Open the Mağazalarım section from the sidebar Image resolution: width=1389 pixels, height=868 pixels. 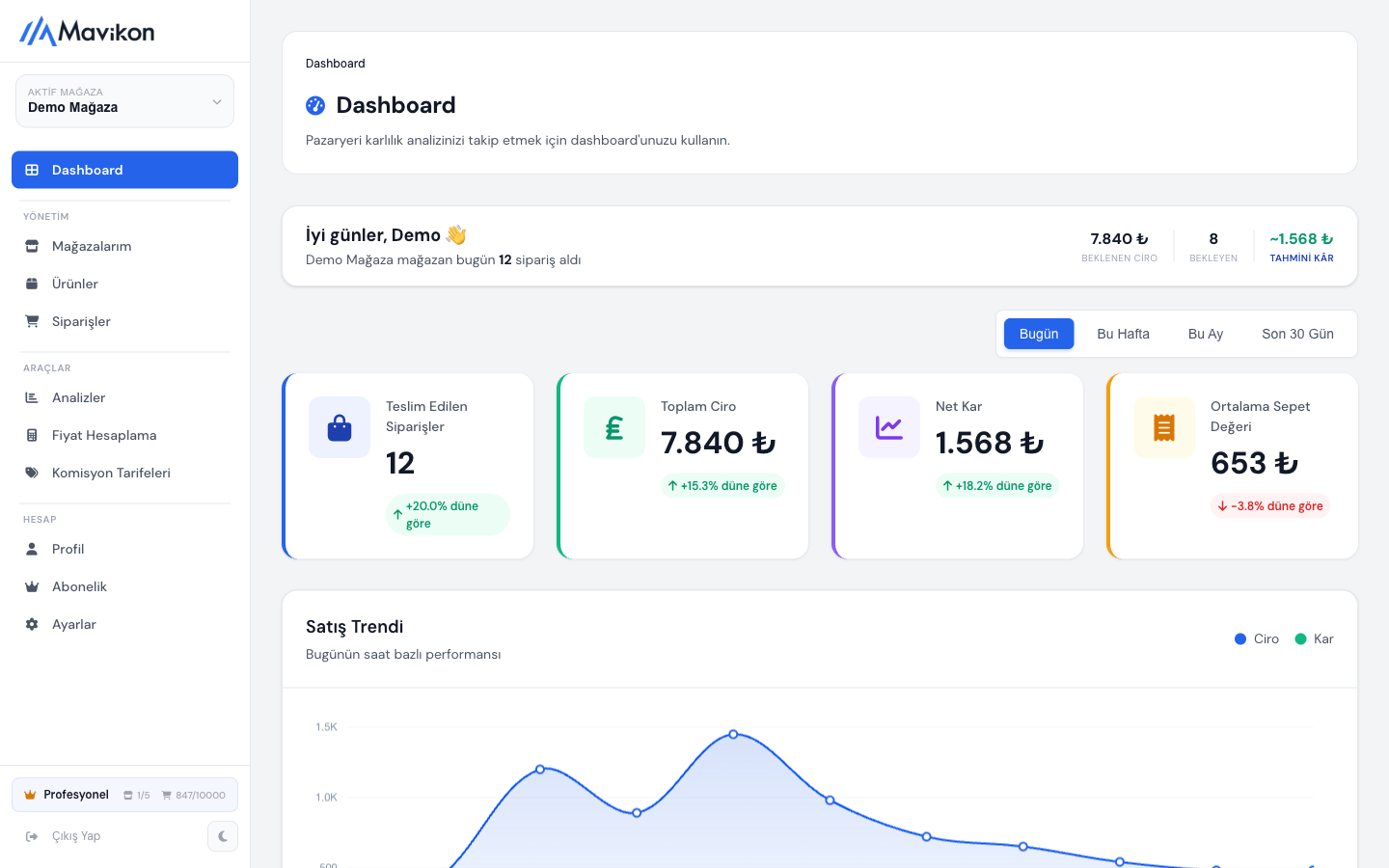pyautogui.click(x=93, y=246)
